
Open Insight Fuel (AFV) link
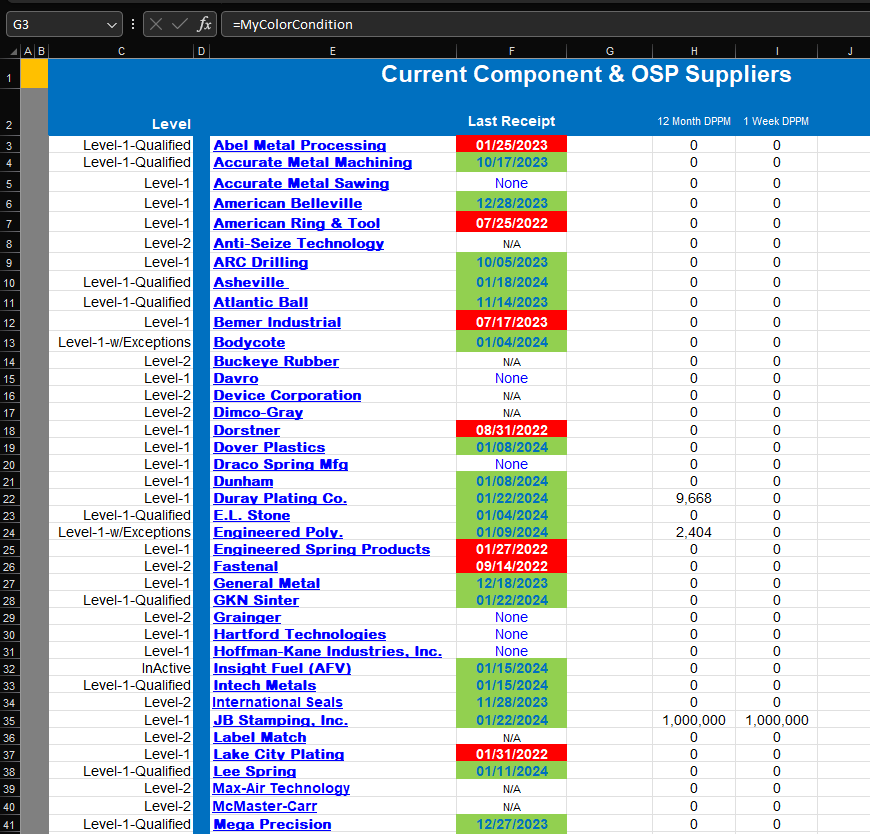coord(282,669)
